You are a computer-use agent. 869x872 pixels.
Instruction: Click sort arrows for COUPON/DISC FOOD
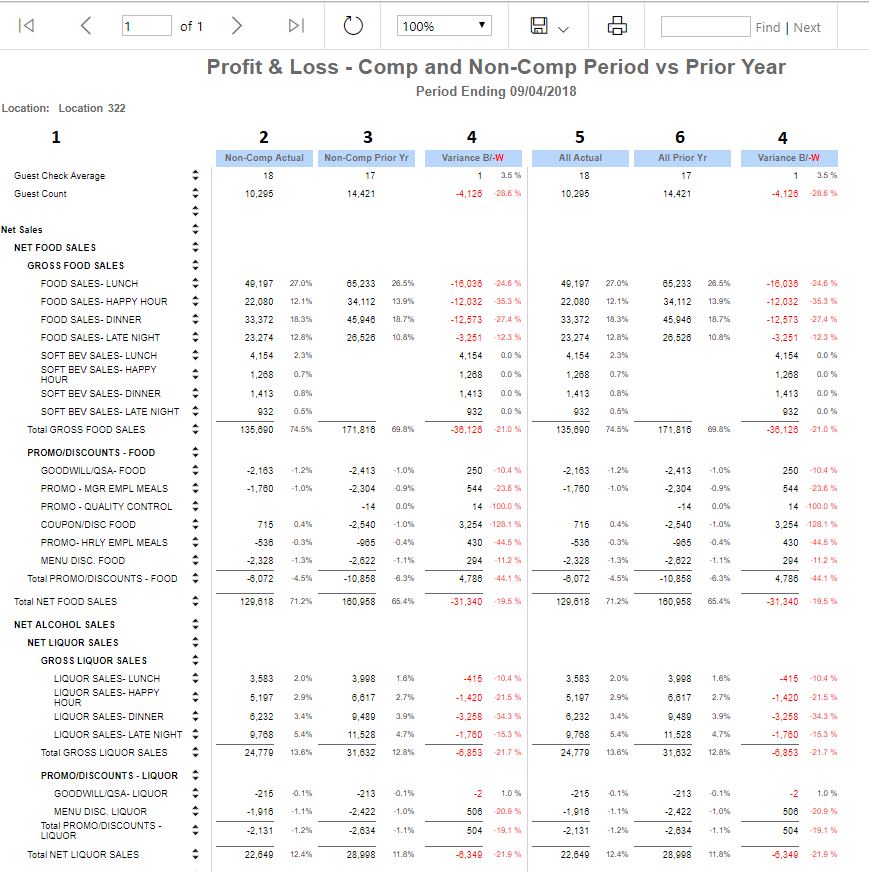pos(195,524)
